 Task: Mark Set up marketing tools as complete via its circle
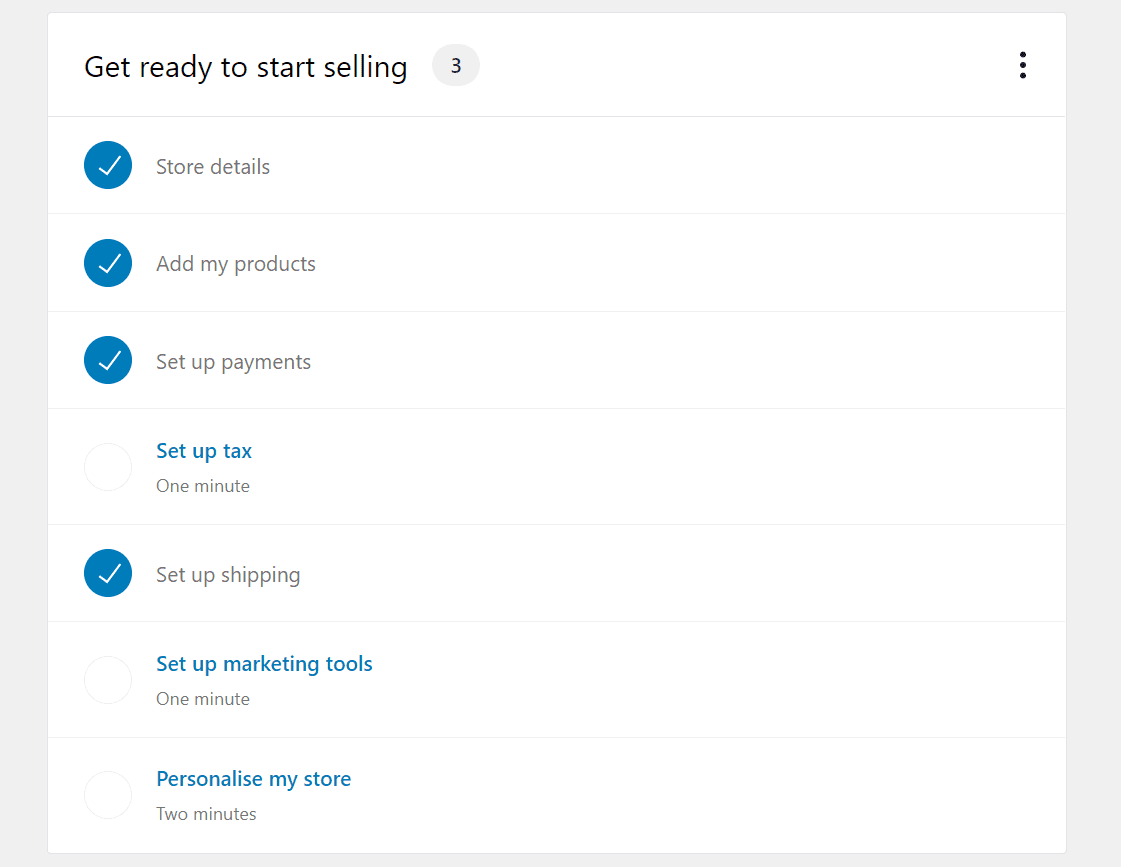(x=107, y=679)
